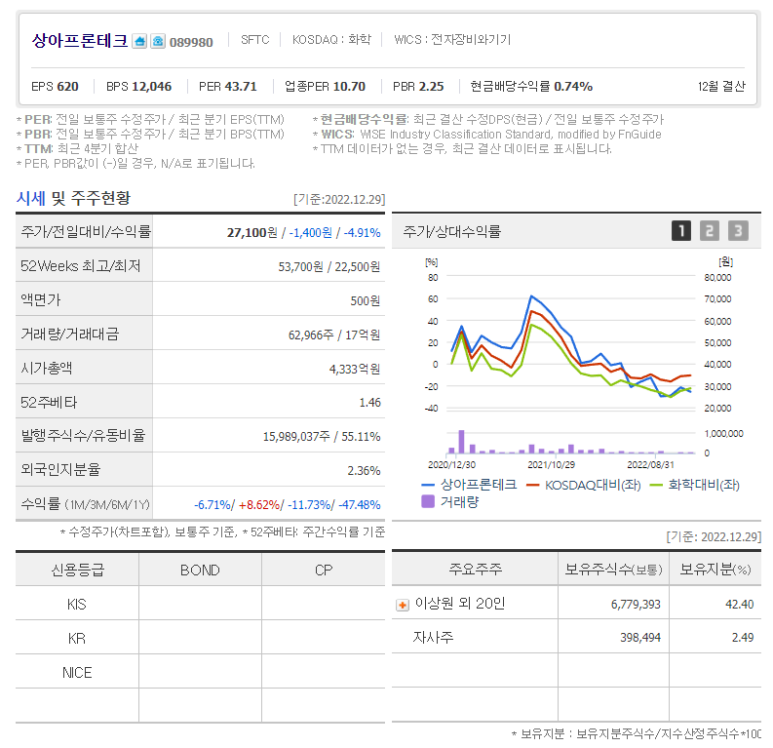This screenshot has width=773, height=748.
Task: Switch to chart tab 2
Action: [709, 231]
